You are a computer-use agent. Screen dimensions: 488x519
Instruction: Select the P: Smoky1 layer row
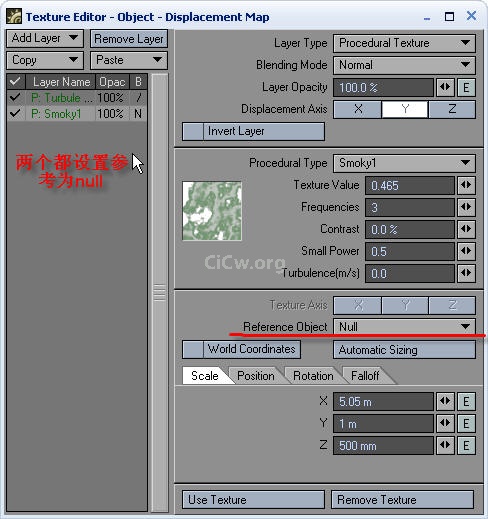pos(77,114)
